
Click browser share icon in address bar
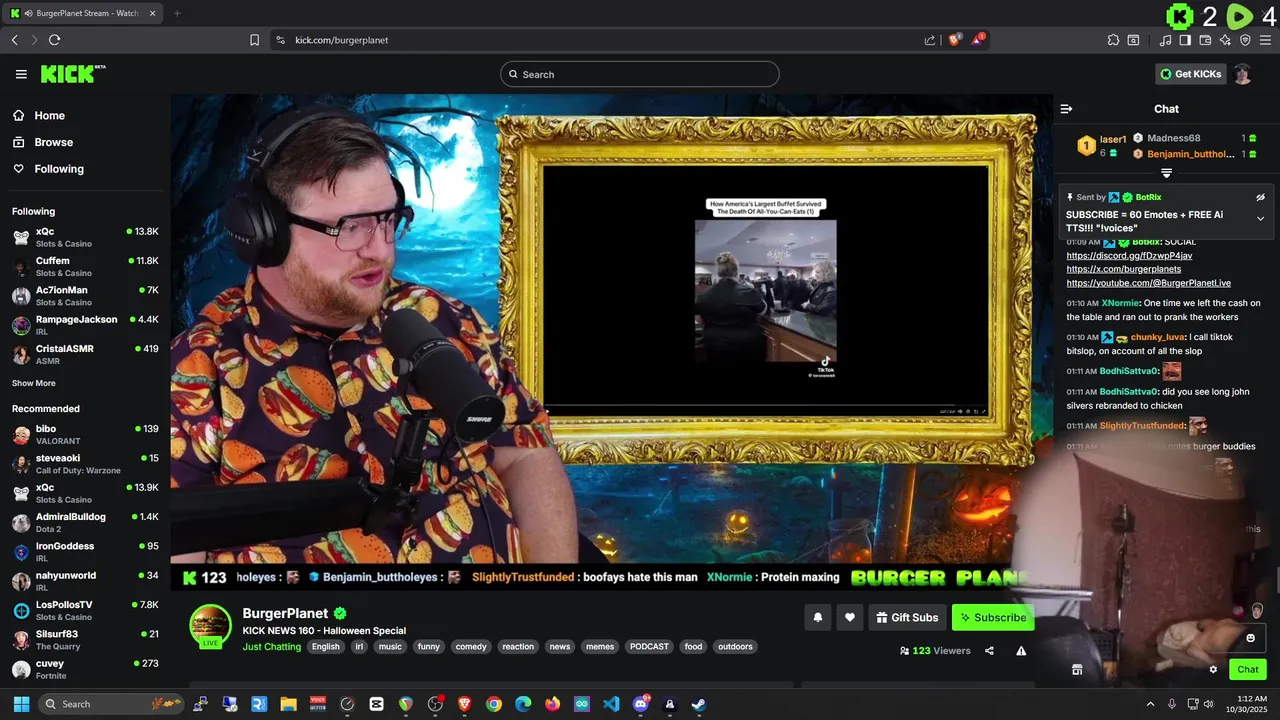[x=930, y=40]
